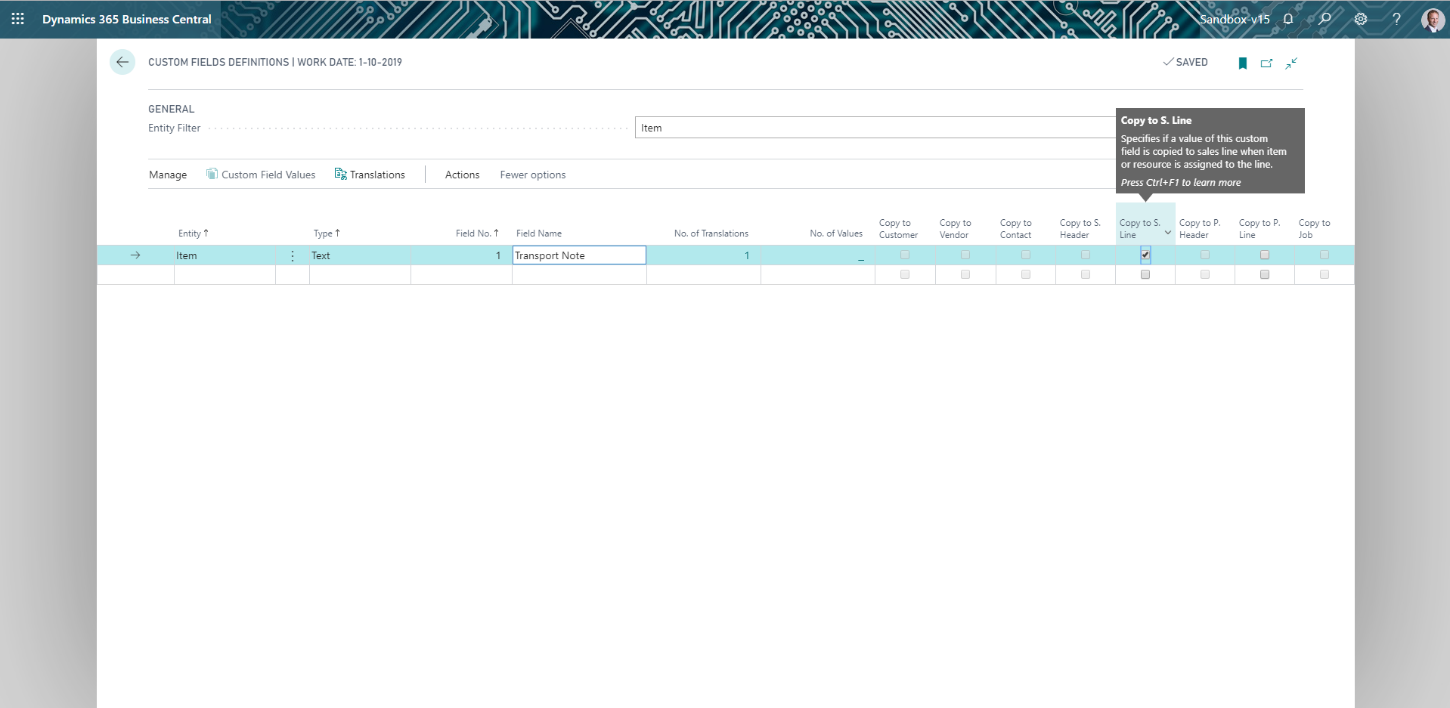Open page in new window icon
The image size is (1450, 708).
click(x=1267, y=63)
